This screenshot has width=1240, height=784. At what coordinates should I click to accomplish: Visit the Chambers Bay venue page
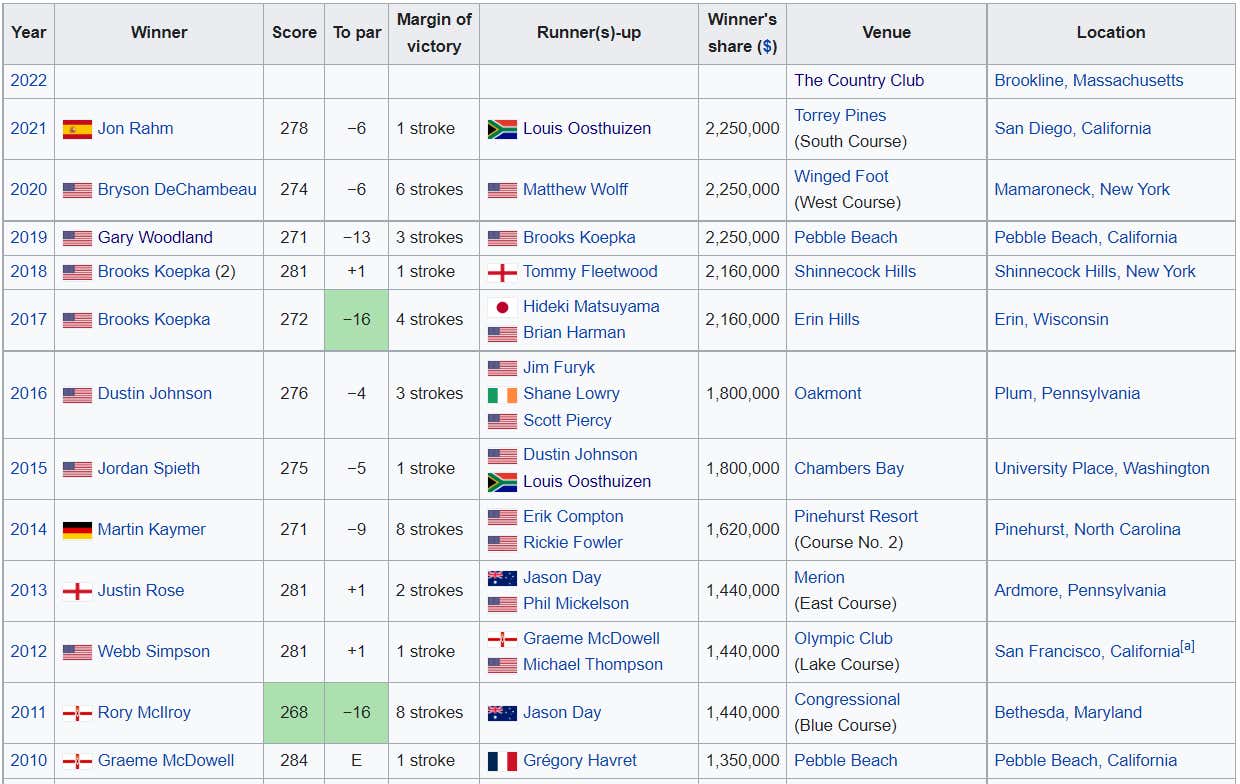[848, 469]
